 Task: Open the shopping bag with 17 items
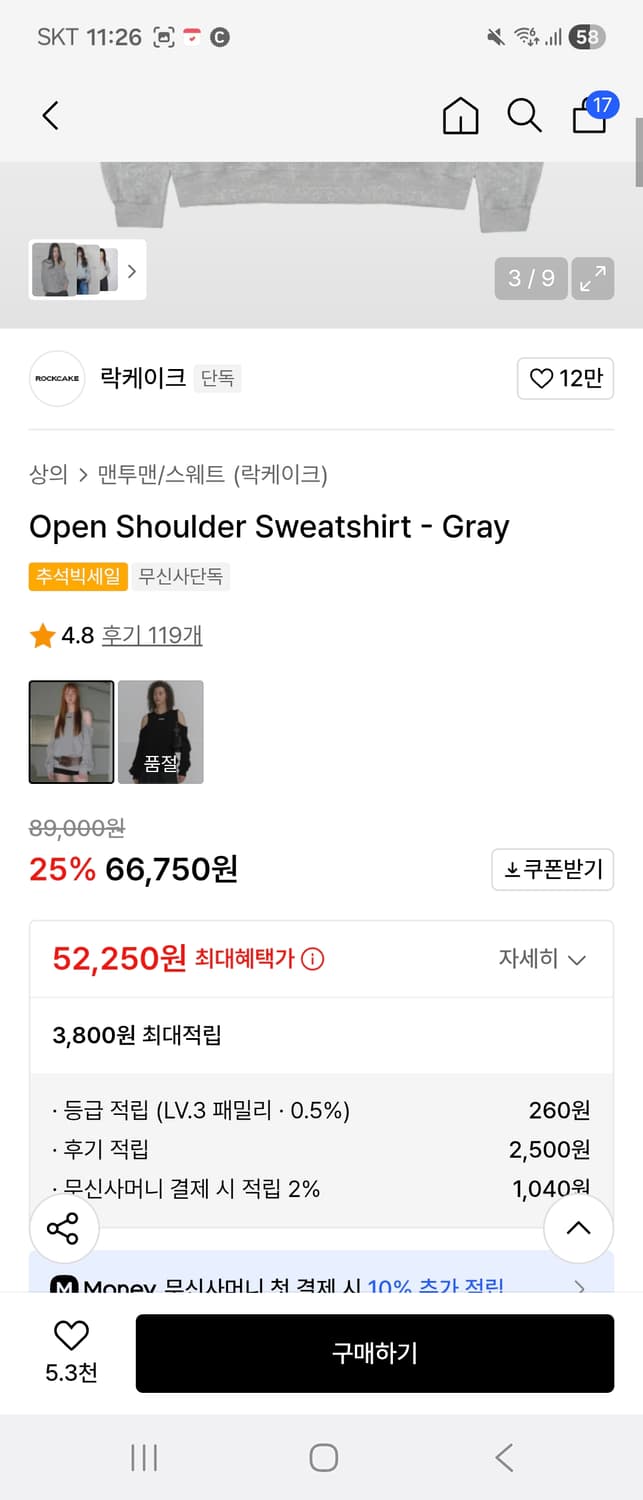[590, 114]
